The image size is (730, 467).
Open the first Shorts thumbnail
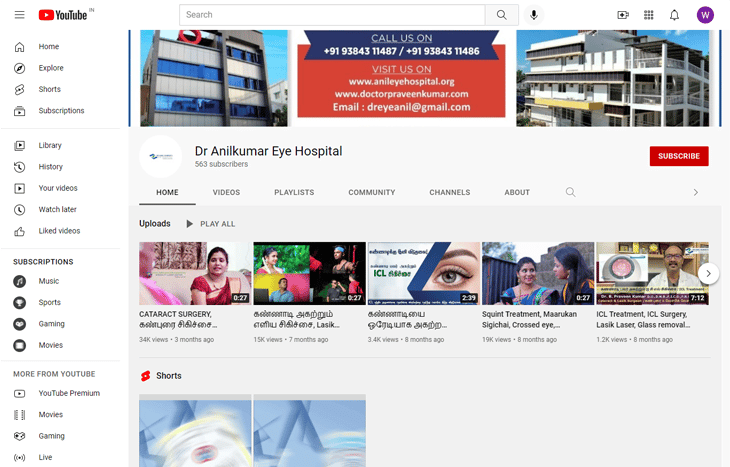click(x=195, y=431)
